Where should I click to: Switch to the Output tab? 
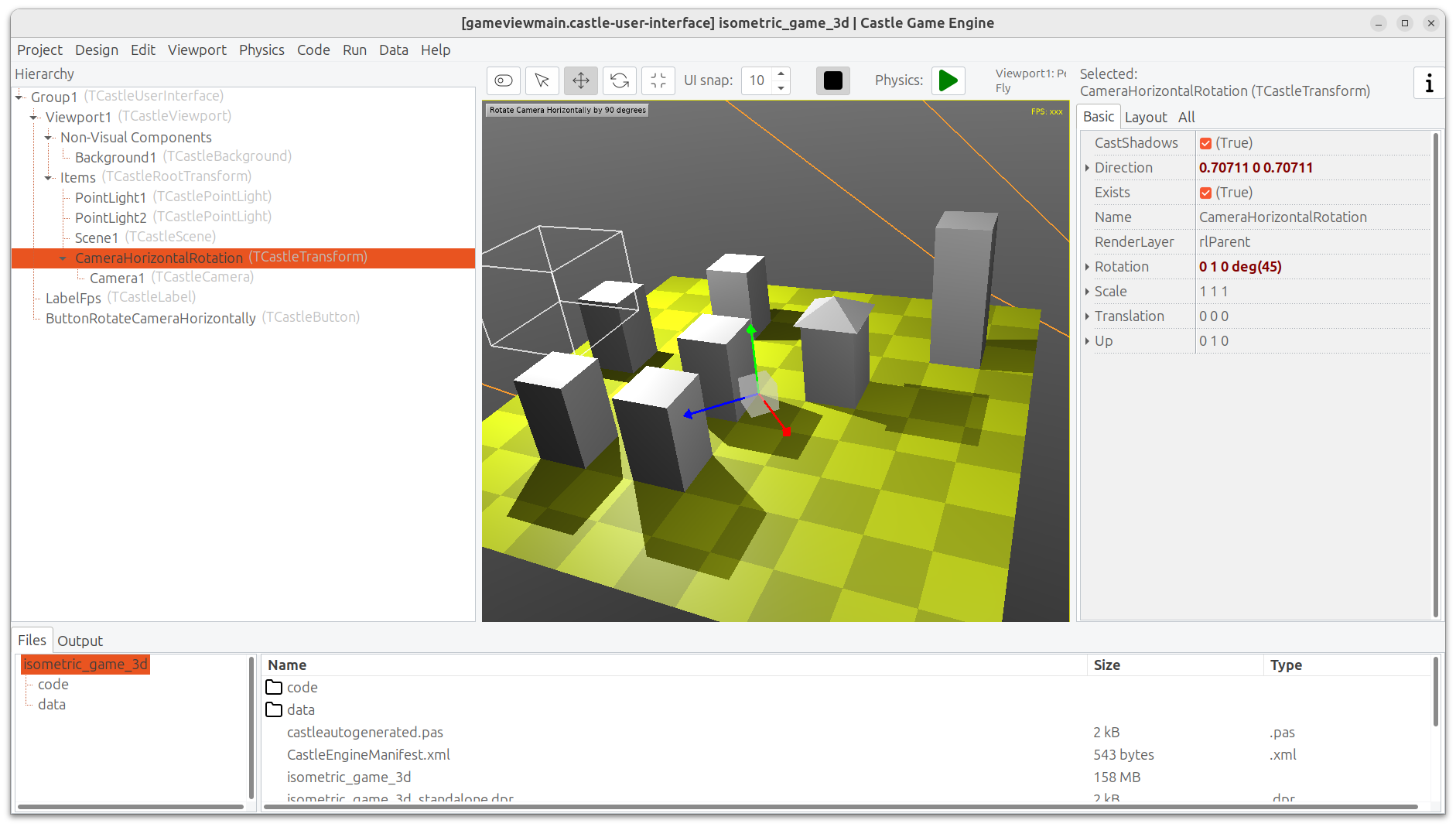pos(80,641)
